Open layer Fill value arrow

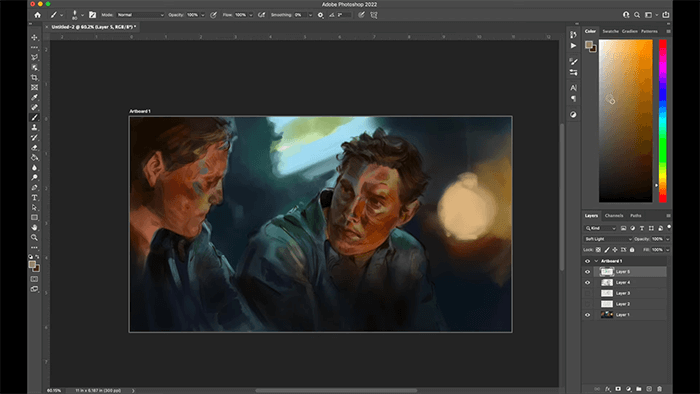click(x=668, y=250)
